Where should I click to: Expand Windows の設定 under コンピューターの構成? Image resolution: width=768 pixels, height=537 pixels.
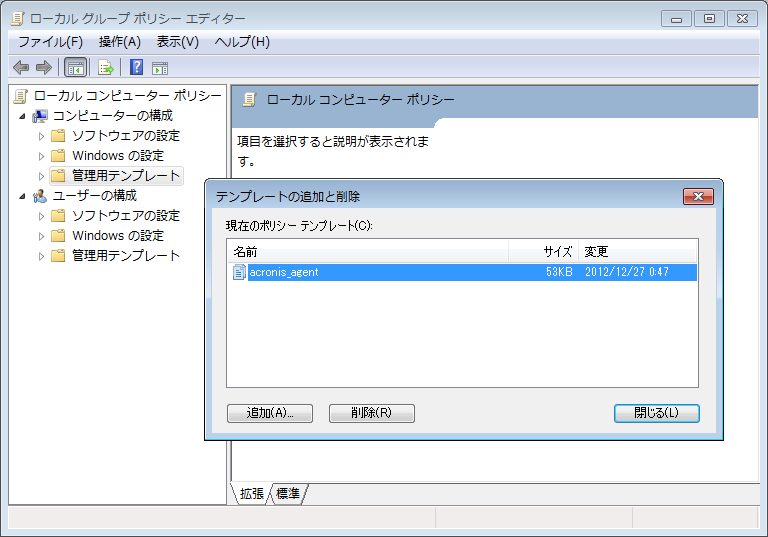[x=42, y=156]
